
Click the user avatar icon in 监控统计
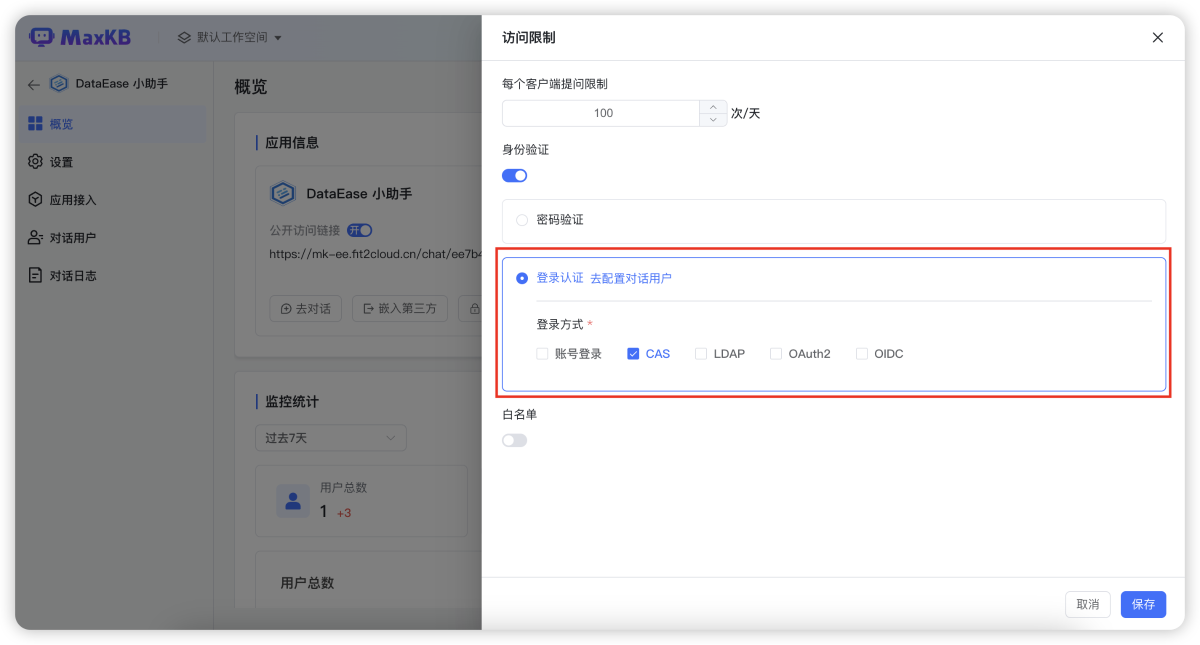[x=292, y=500]
